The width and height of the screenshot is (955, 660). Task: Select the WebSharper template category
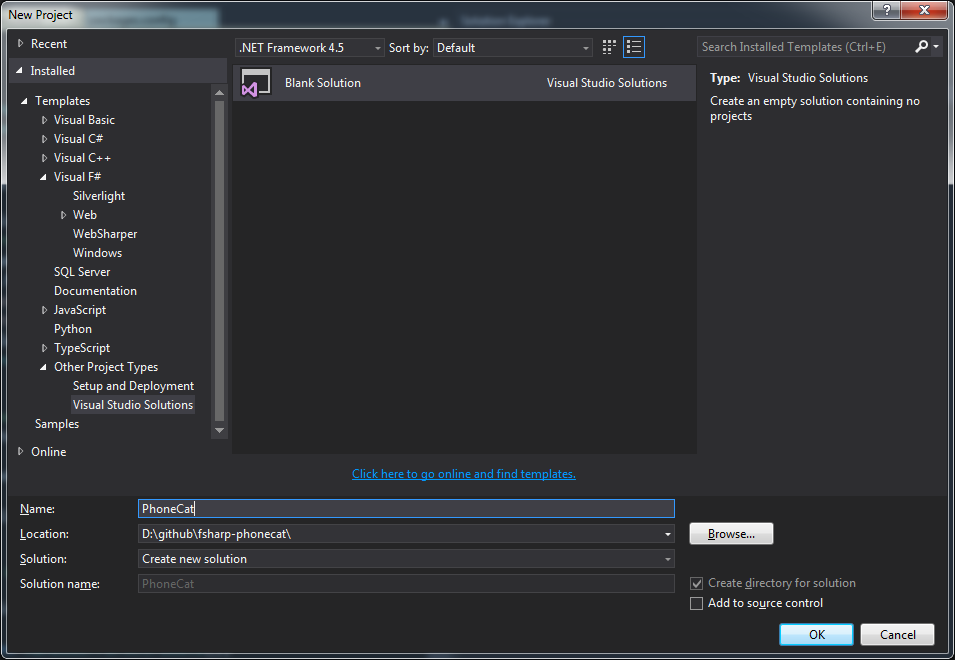click(105, 234)
